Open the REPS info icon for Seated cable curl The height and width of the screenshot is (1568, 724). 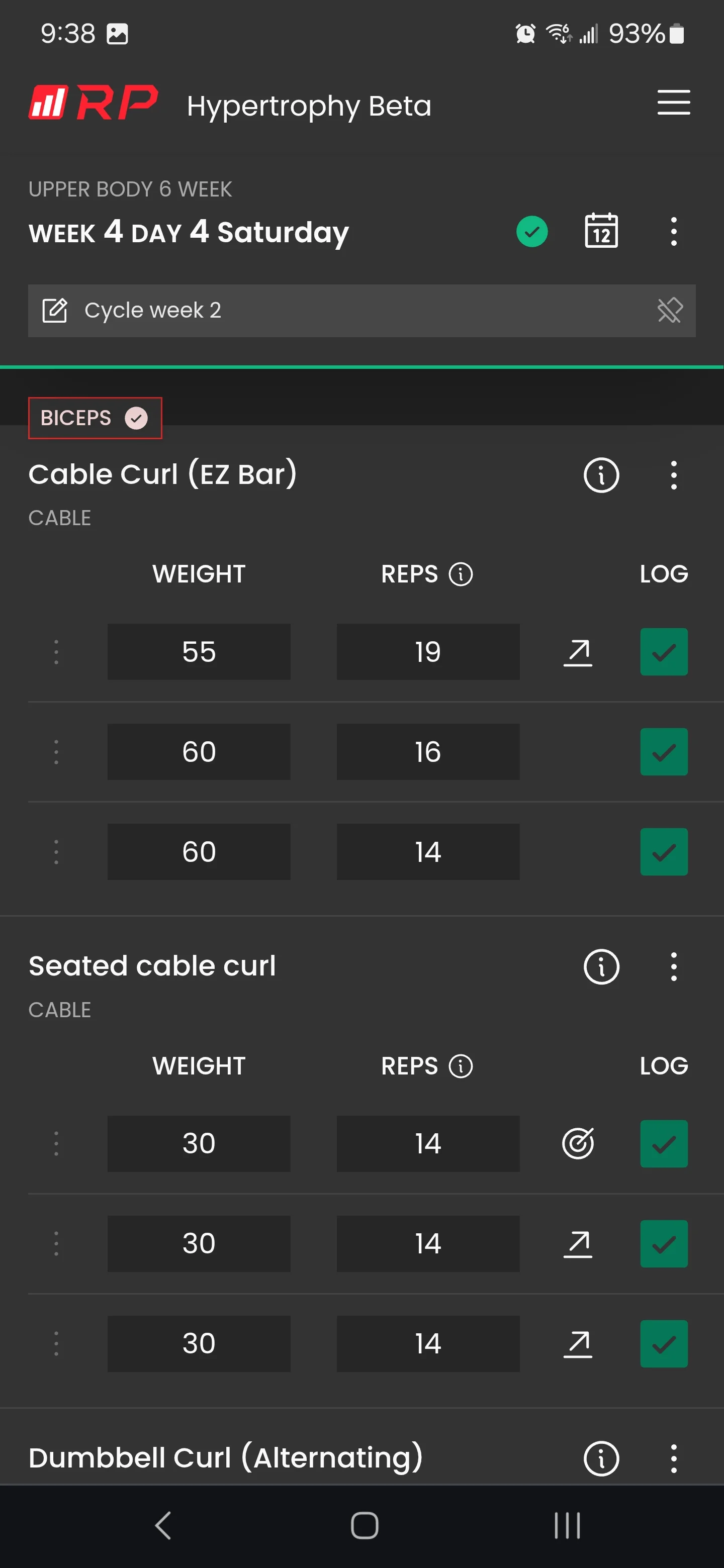461,1066
